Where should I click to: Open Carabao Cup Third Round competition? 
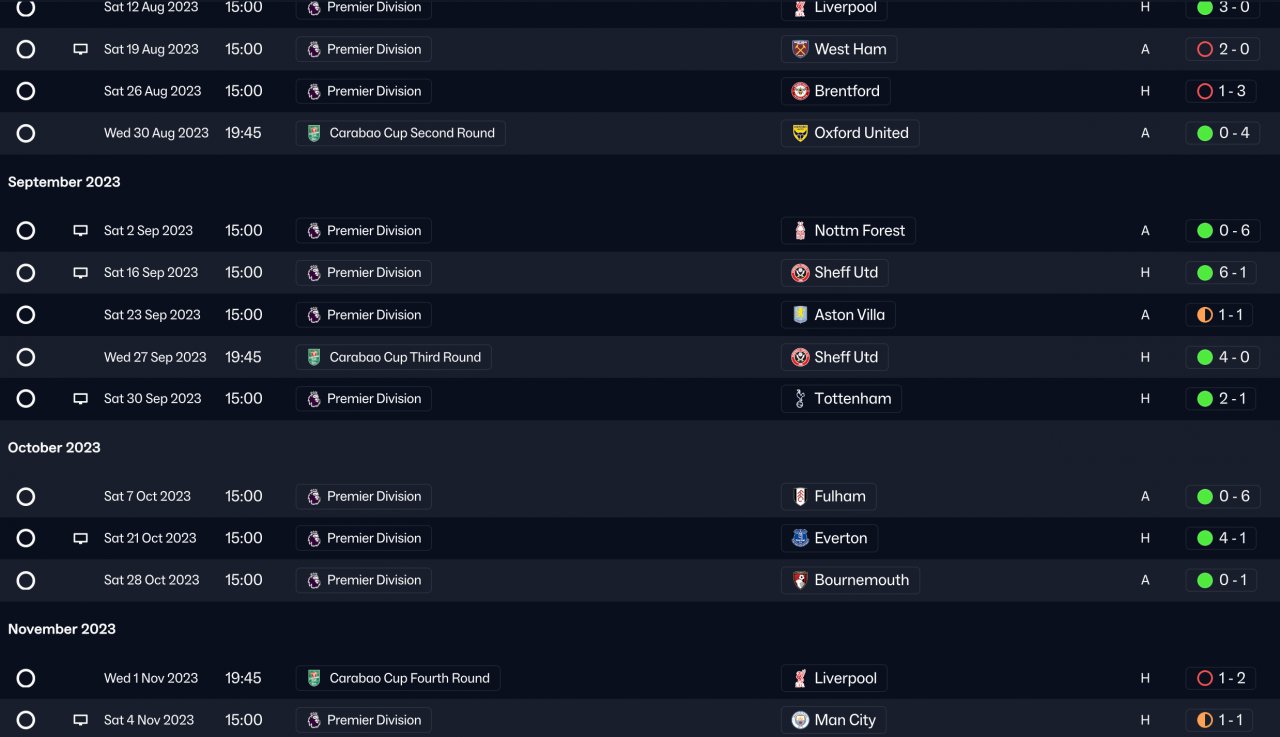click(393, 357)
